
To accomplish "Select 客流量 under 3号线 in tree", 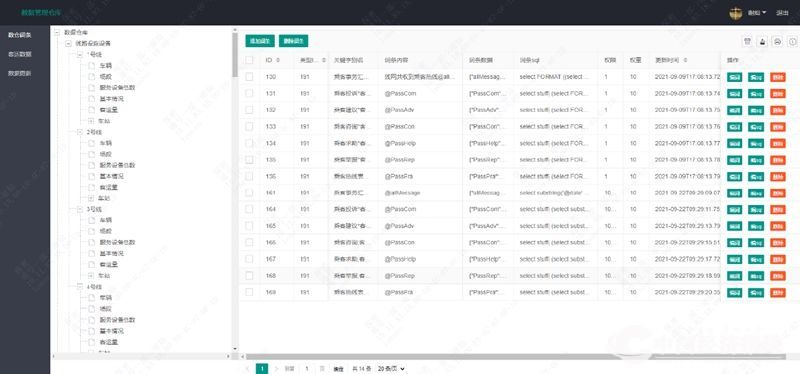I will (109, 264).
